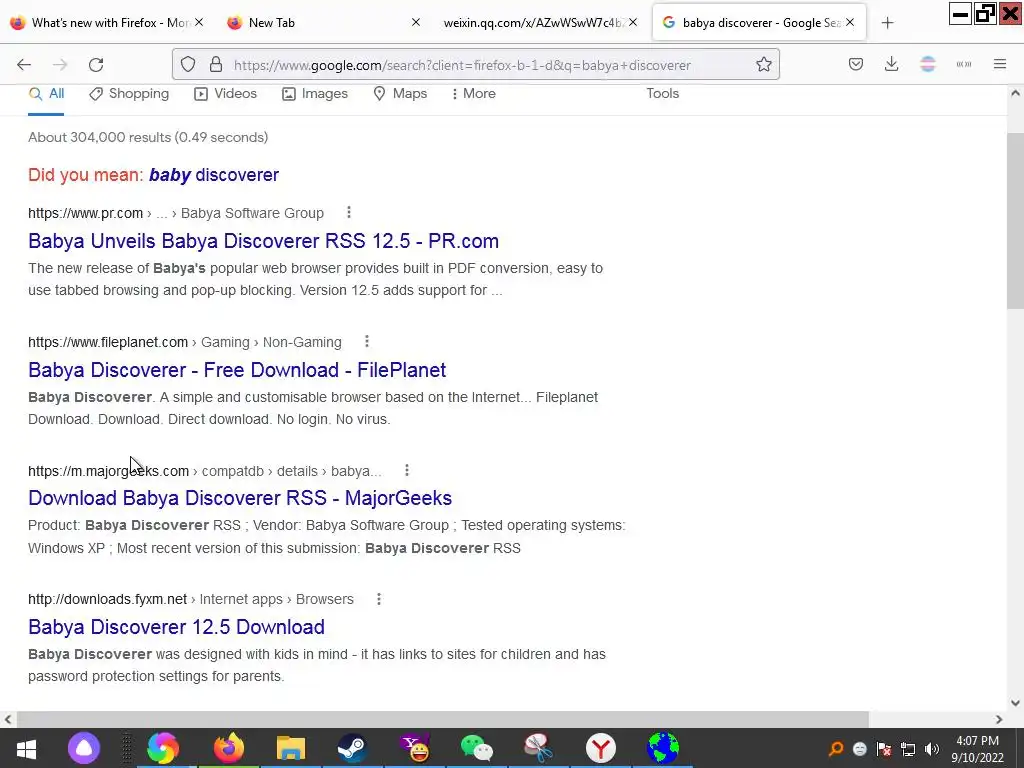Open 'Babya Discoverer 12.5 Download' result

(176, 627)
